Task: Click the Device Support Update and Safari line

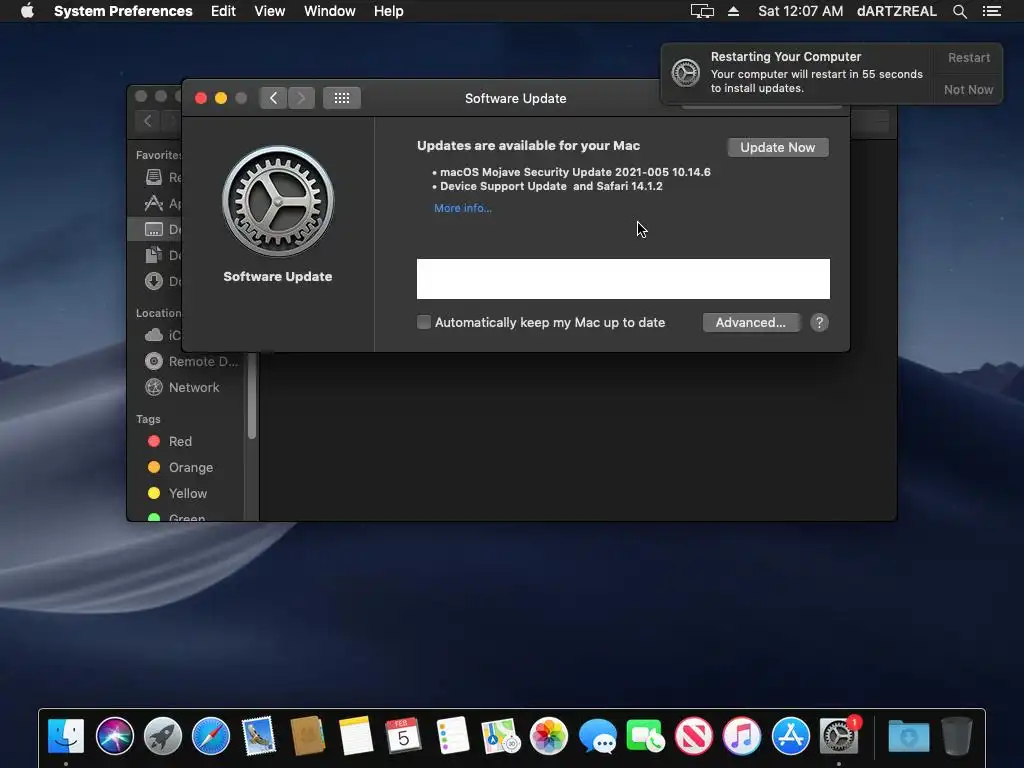Action: pos(551,186)
